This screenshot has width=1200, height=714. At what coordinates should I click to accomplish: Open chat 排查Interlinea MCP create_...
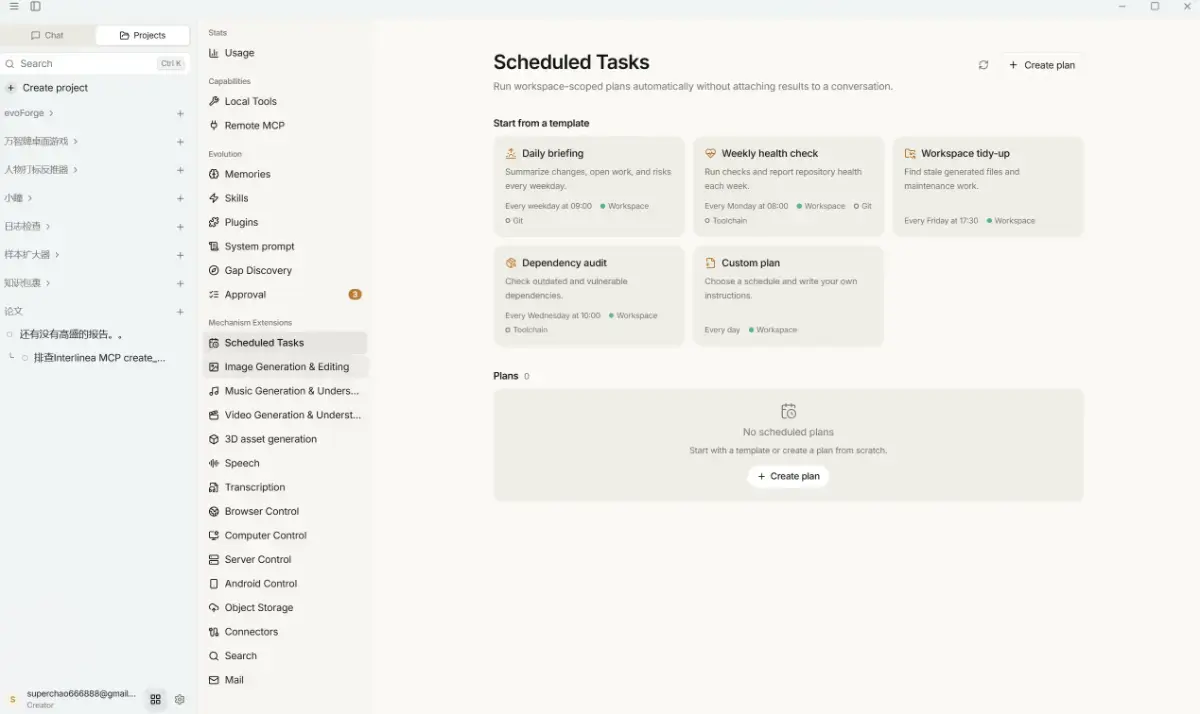coord(100,358)
